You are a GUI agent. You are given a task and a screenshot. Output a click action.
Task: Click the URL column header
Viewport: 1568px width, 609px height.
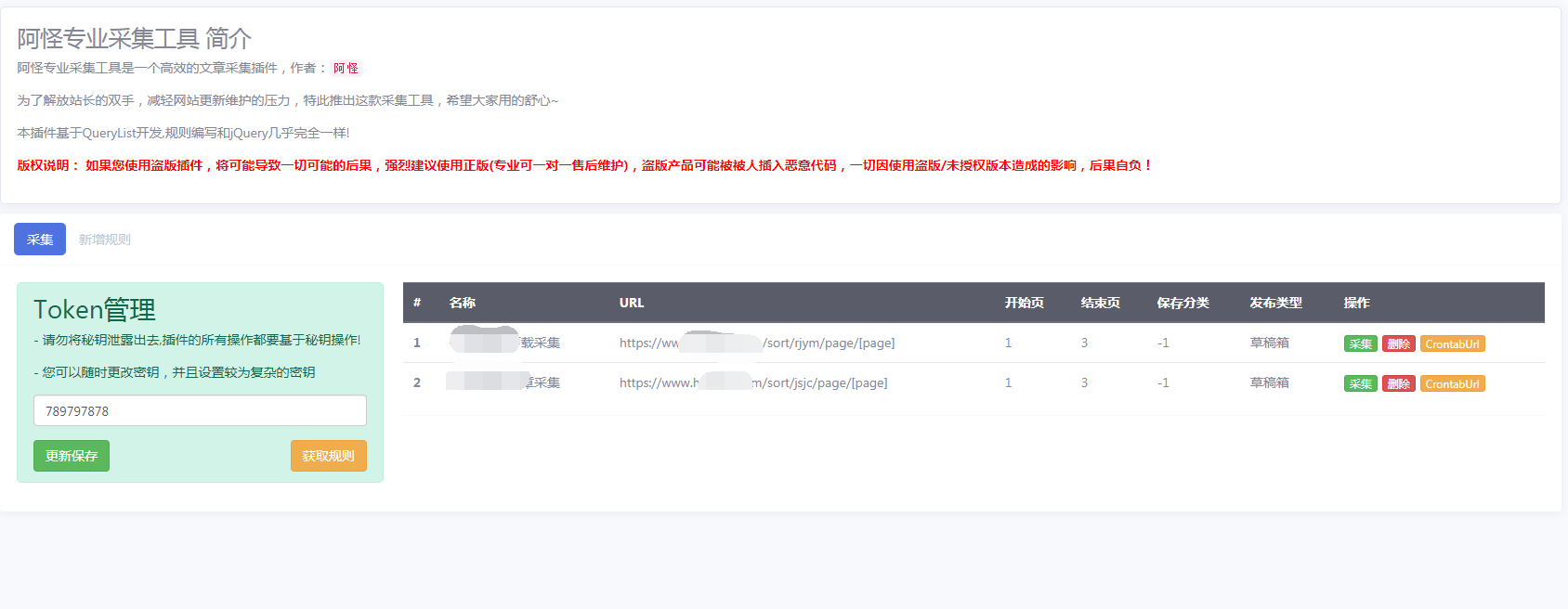(x=632, y=303)
